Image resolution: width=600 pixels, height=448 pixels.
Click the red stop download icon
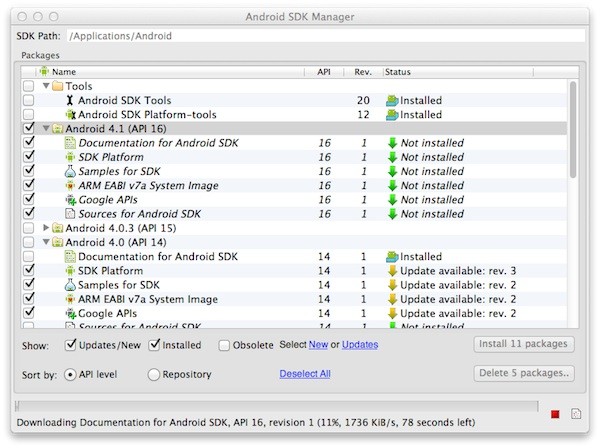pyautogui.click(x=555, y=414)
